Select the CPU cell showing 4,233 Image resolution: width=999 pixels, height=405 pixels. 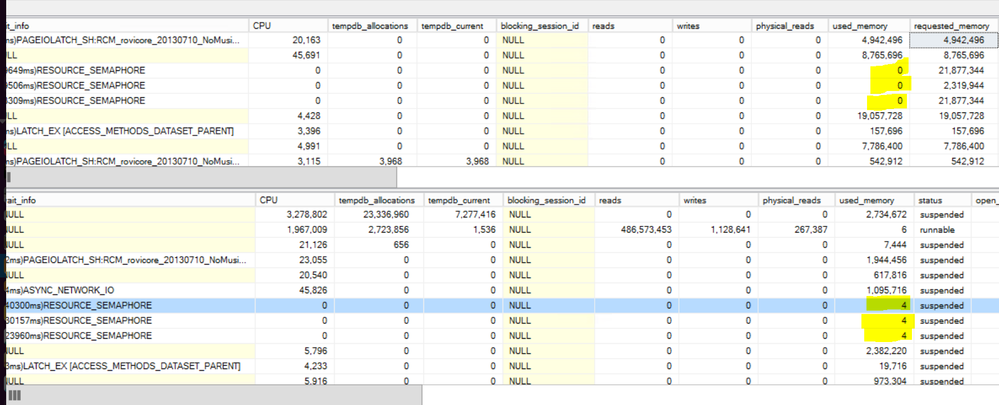point(294,366)
